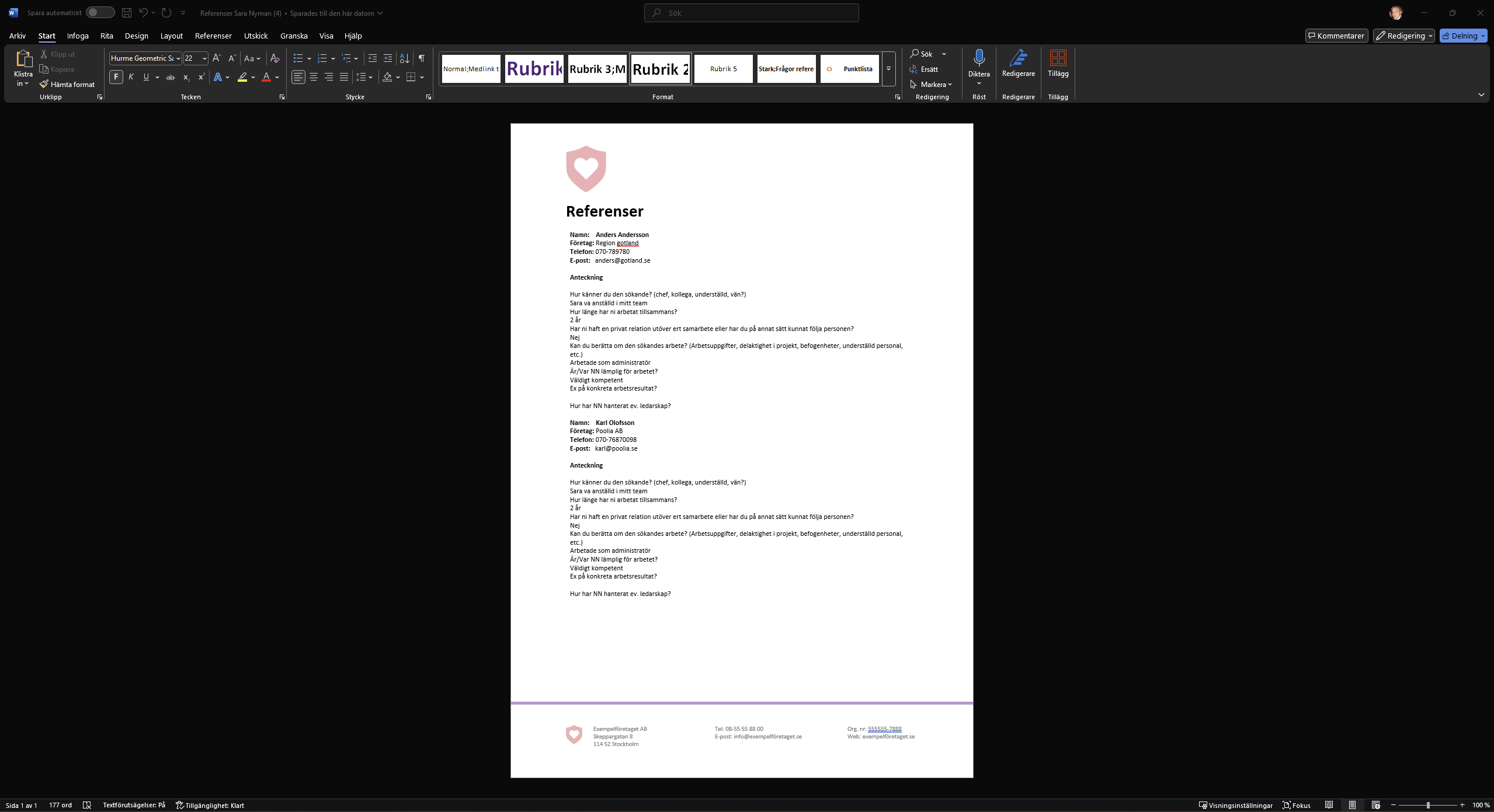Click the increase indent icon
This screenshot has width=1494, height=812.
pyautogui.click(x=388, y=58)
